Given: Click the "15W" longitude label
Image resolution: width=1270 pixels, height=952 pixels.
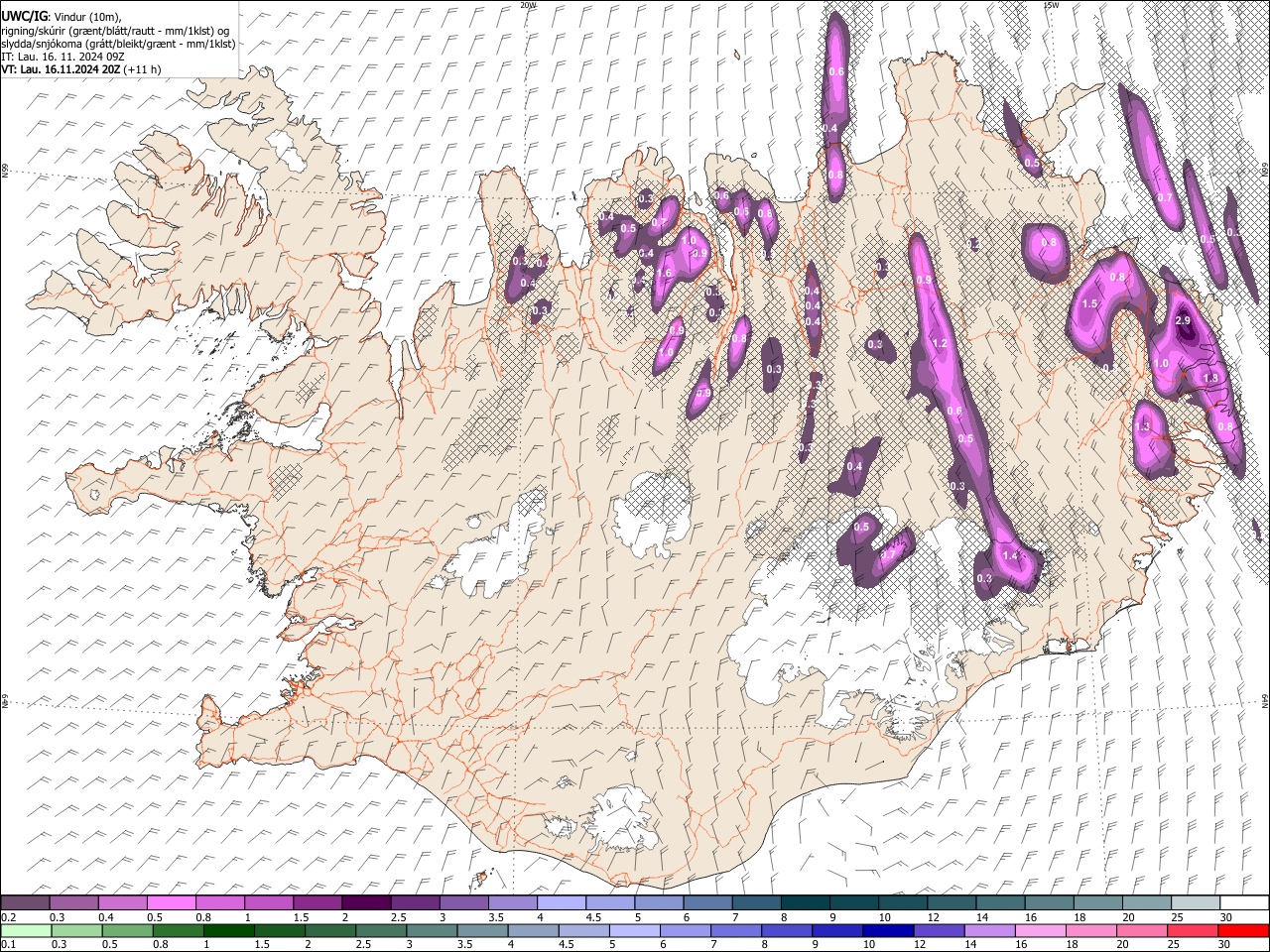Looking at the screenshot, I should click(1051, 5).
